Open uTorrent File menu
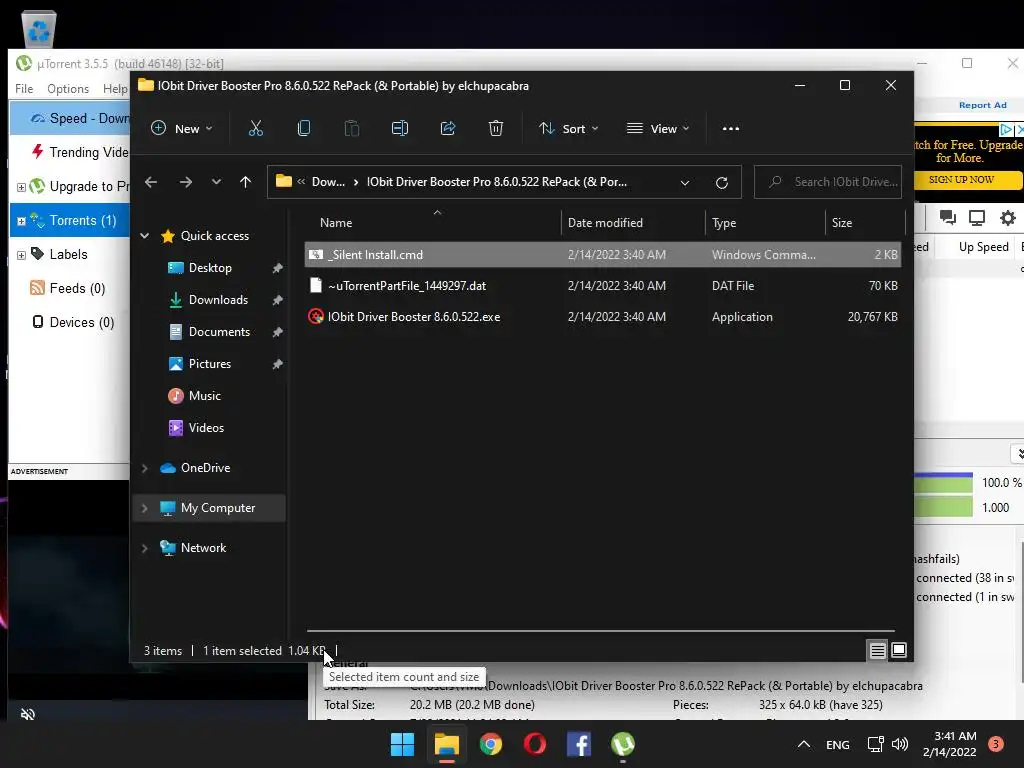Viewport: 1024px width, 768px height. (x=24, y=89)
